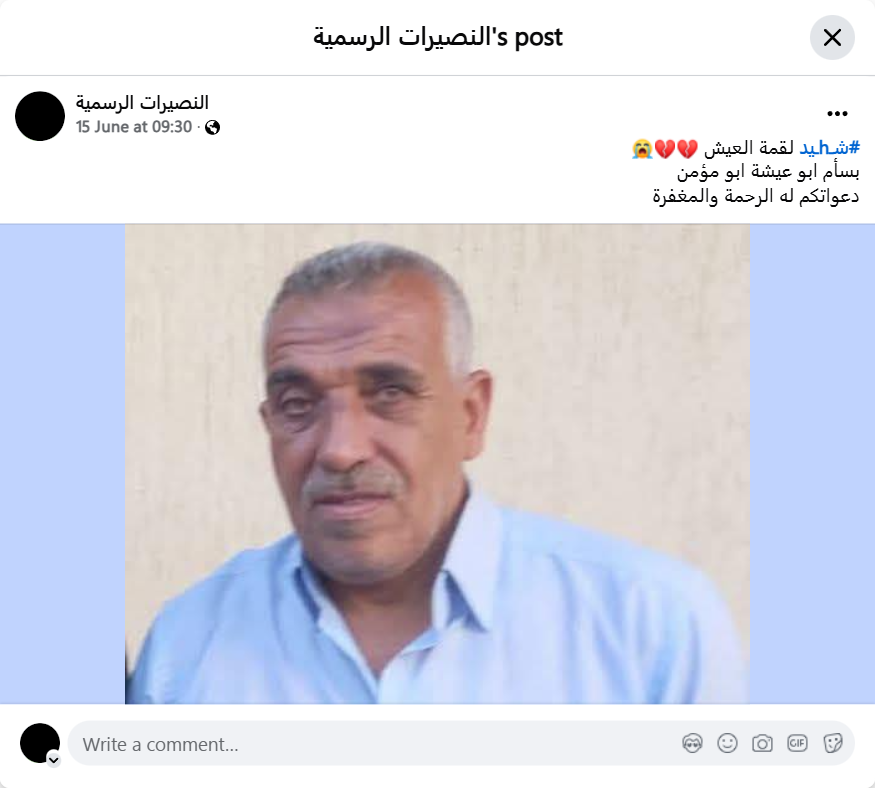The width and height of the screenshot is (875, 788).
Task: Click the public audience globe icon
Action: click(212, 128)
